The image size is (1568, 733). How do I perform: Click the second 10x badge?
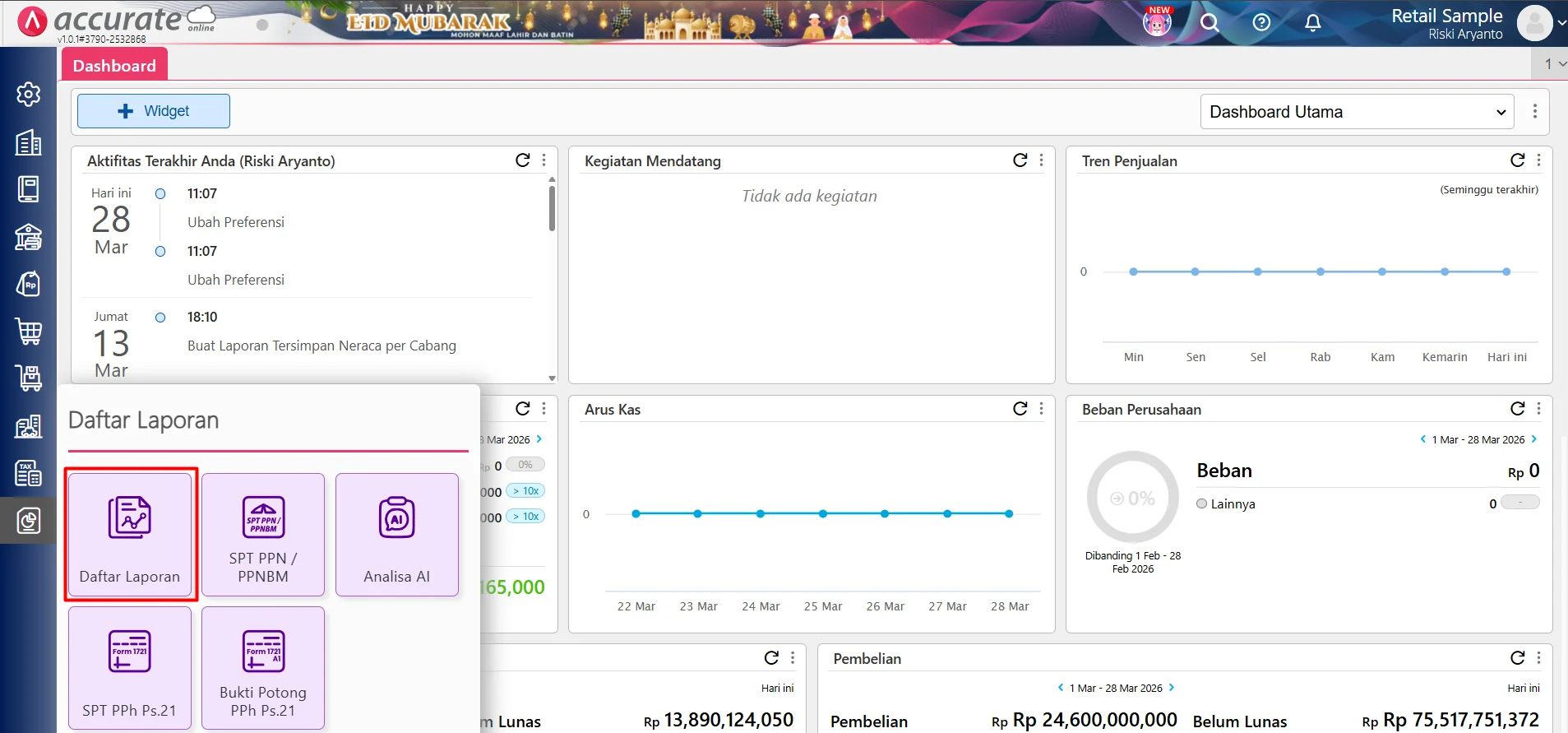pos(525,517)
